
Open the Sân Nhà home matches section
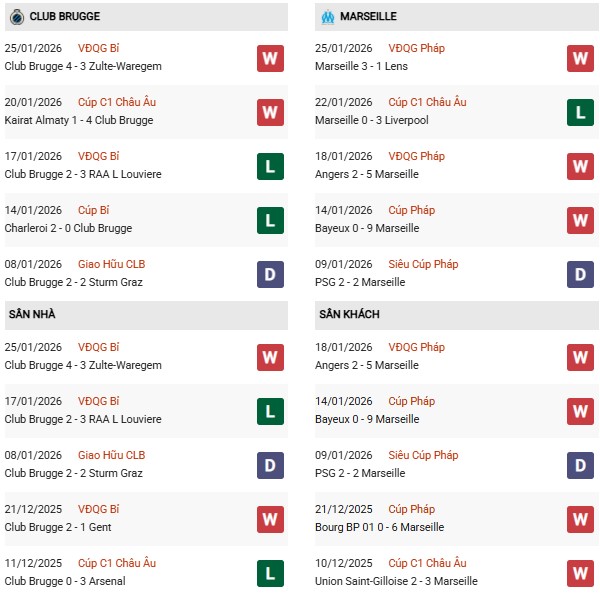tap(31, 314)
